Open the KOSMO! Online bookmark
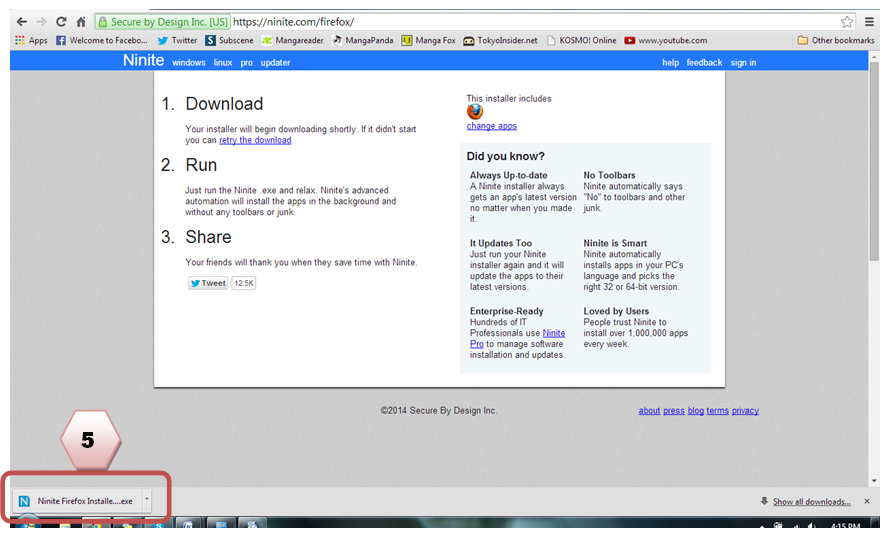Viewport: 889px width, 538px height. pyautogui.click(x=581, y=40)
